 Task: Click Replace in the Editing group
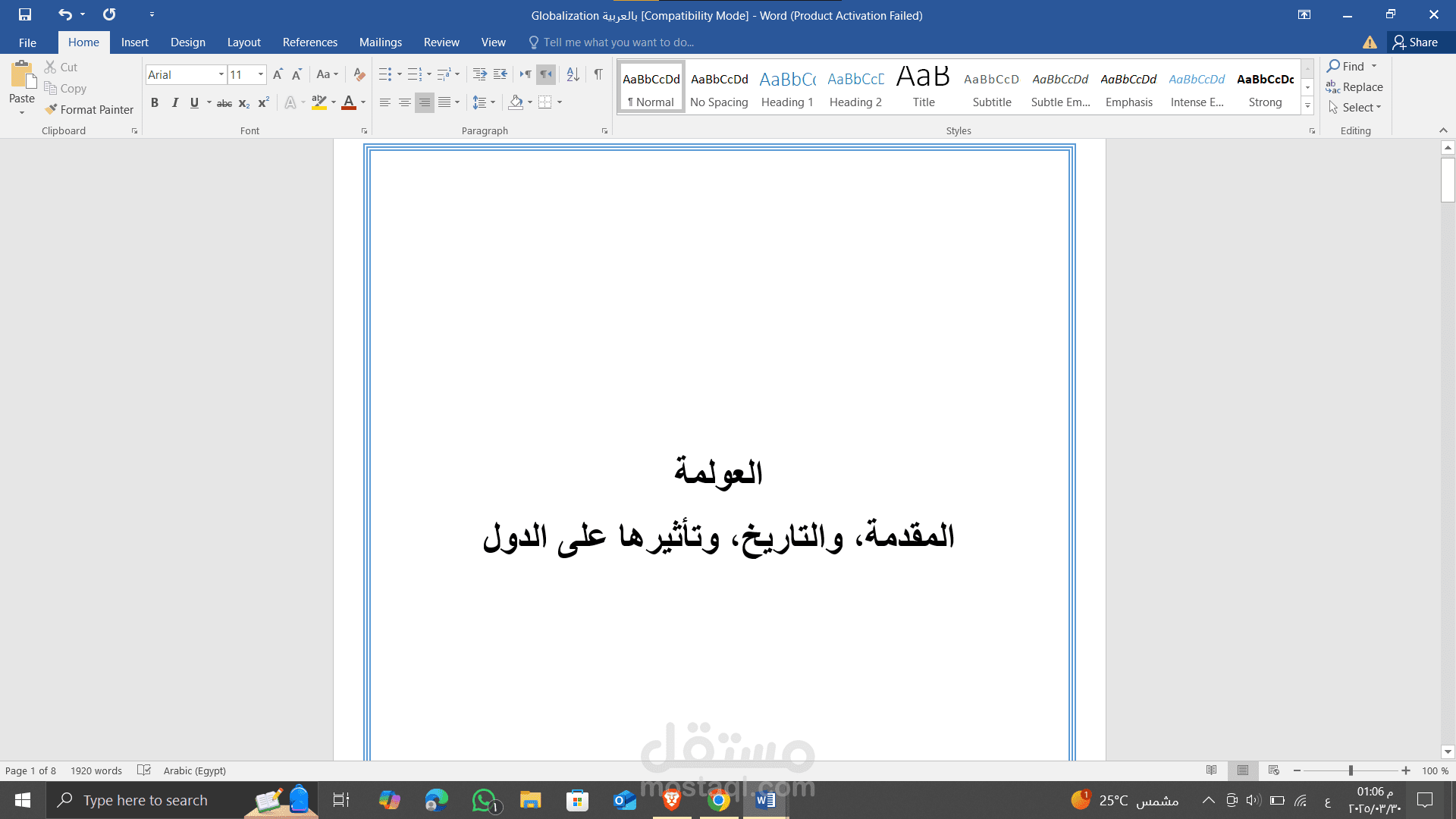pyautogui.click(x=1357, y=86)
